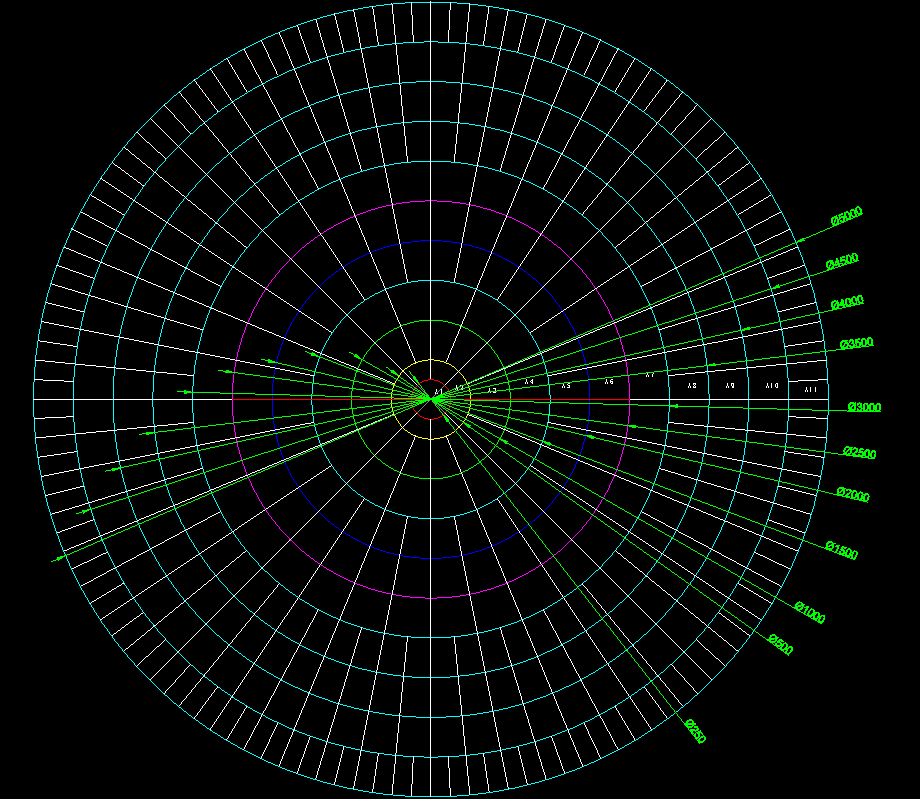Select the A4 segment text
The width and height of the screenshot is (920, 799).
click(x=529, y=383)
